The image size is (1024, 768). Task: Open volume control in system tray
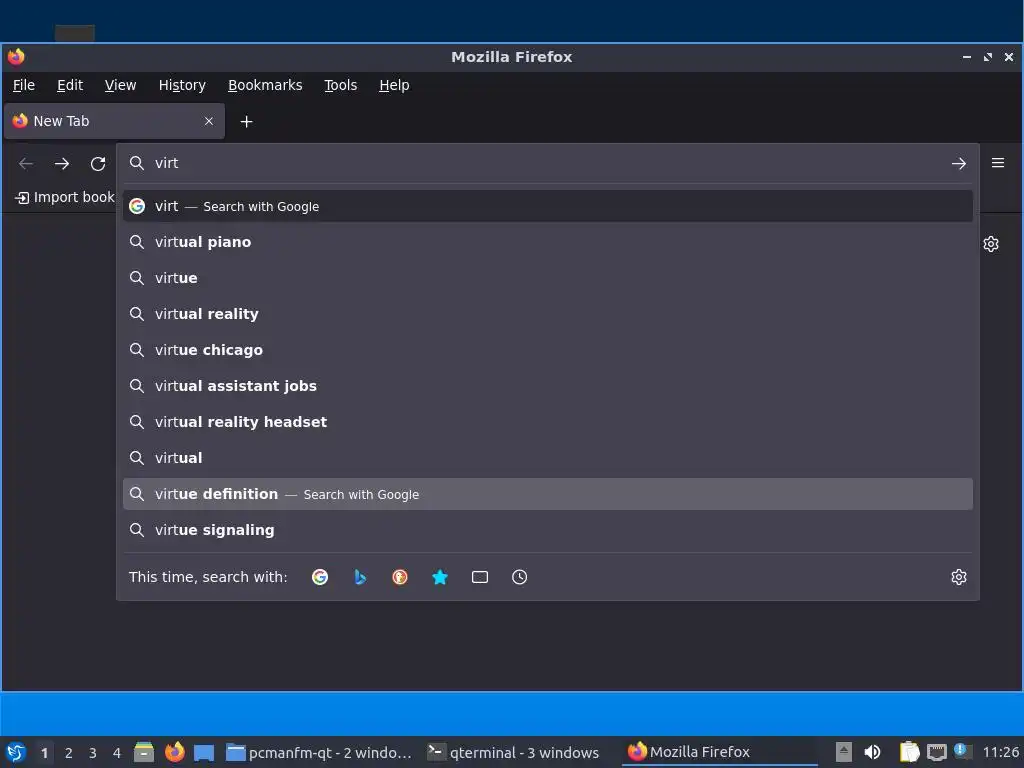tap(872, 752)
